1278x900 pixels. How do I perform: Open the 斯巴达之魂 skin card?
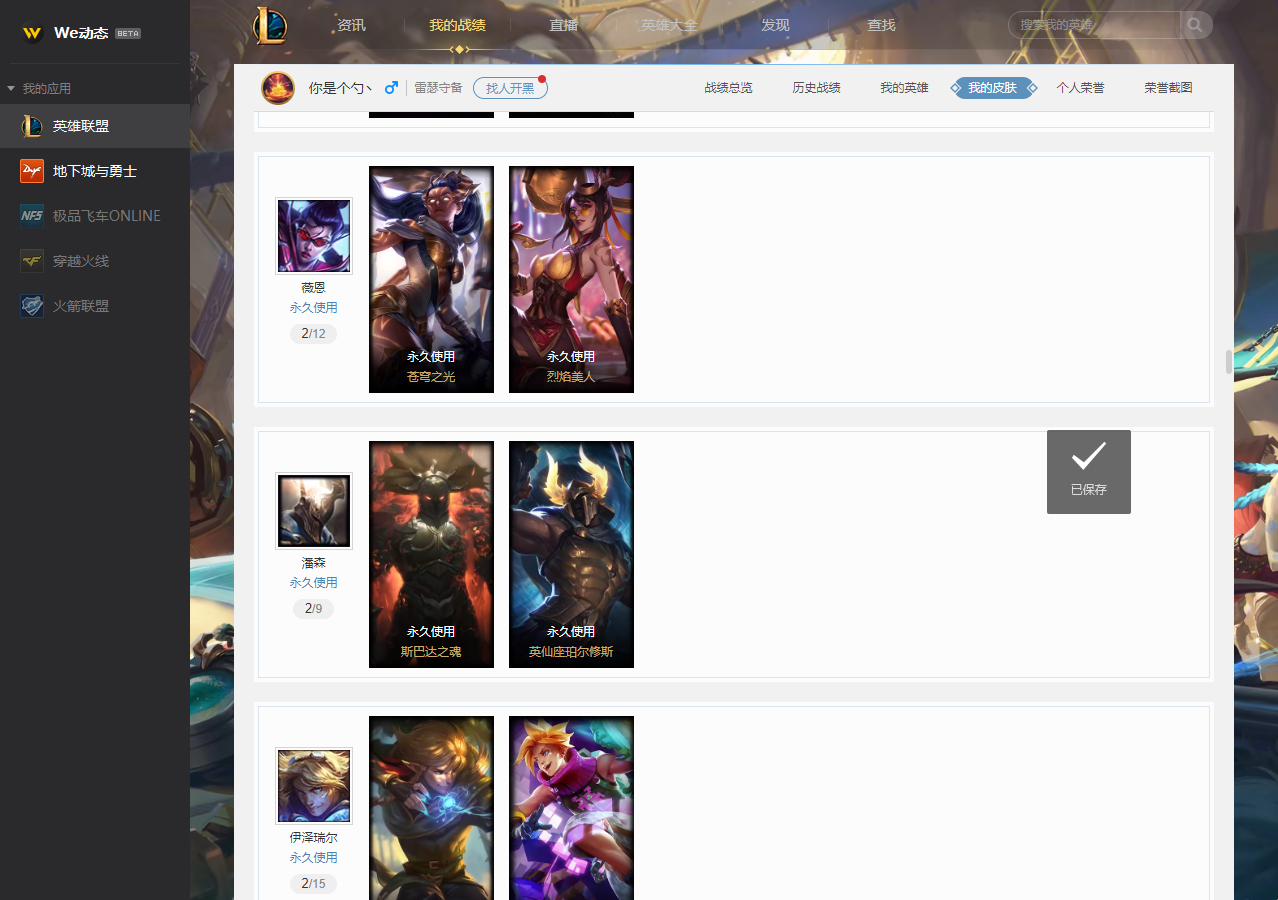431,554
